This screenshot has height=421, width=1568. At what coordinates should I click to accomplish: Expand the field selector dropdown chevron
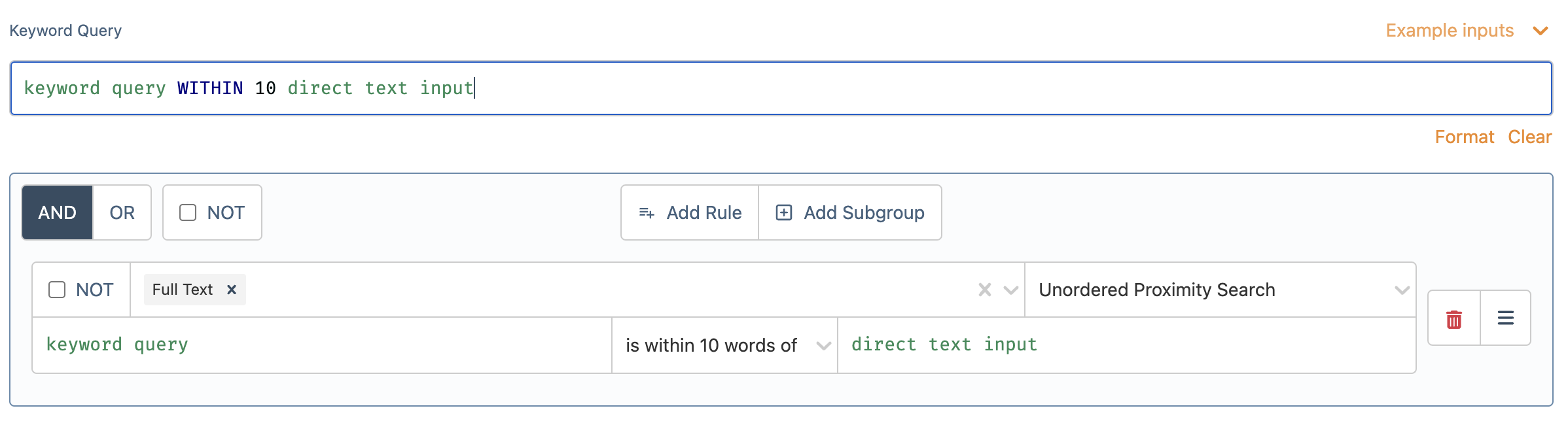pyautogui.click(x=1010, y=290)
